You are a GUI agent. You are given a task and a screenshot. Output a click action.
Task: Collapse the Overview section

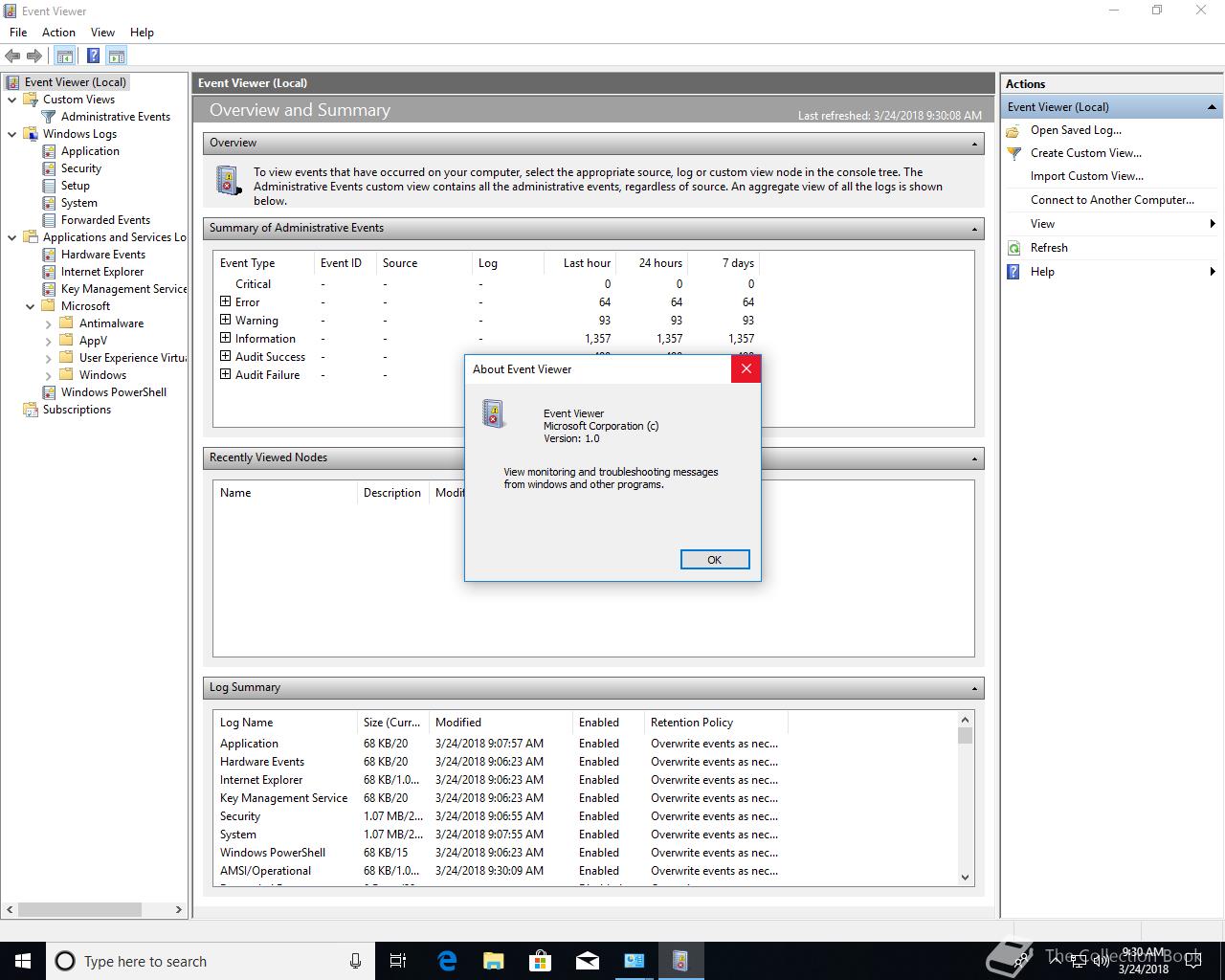pyautogui.click(x=974, y=144)
